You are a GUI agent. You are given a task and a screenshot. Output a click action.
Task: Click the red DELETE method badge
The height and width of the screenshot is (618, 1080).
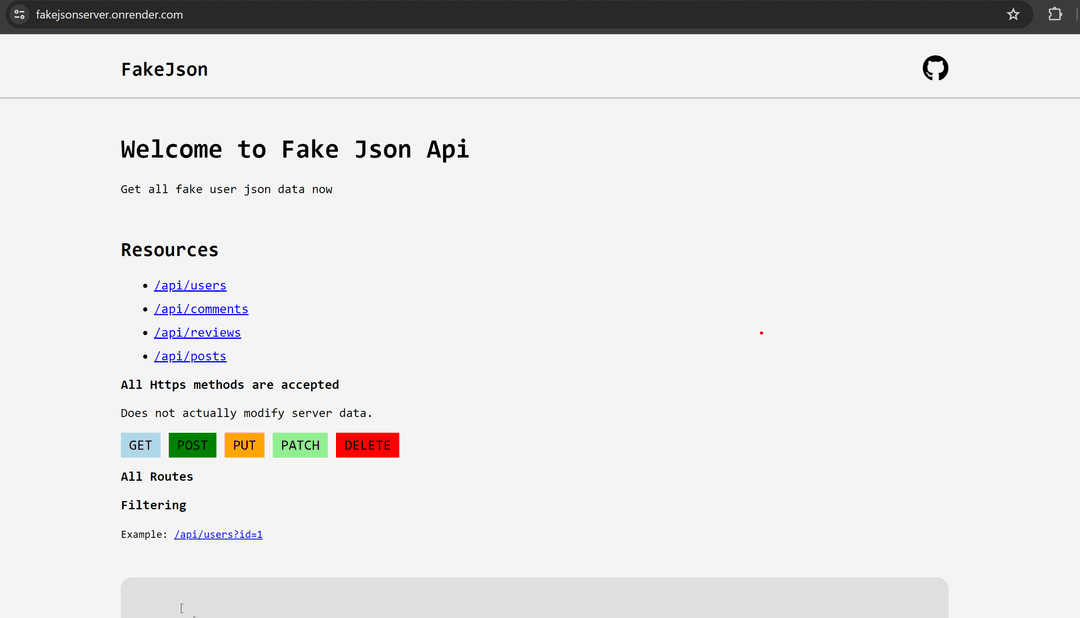pos(367,445)
